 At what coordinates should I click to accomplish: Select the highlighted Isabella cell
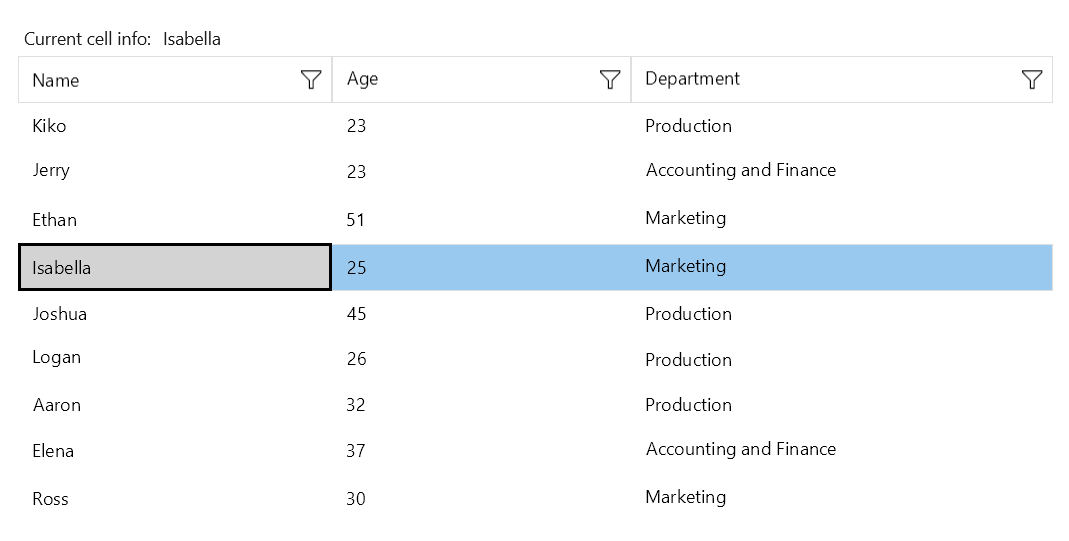[x=62, y=268]
